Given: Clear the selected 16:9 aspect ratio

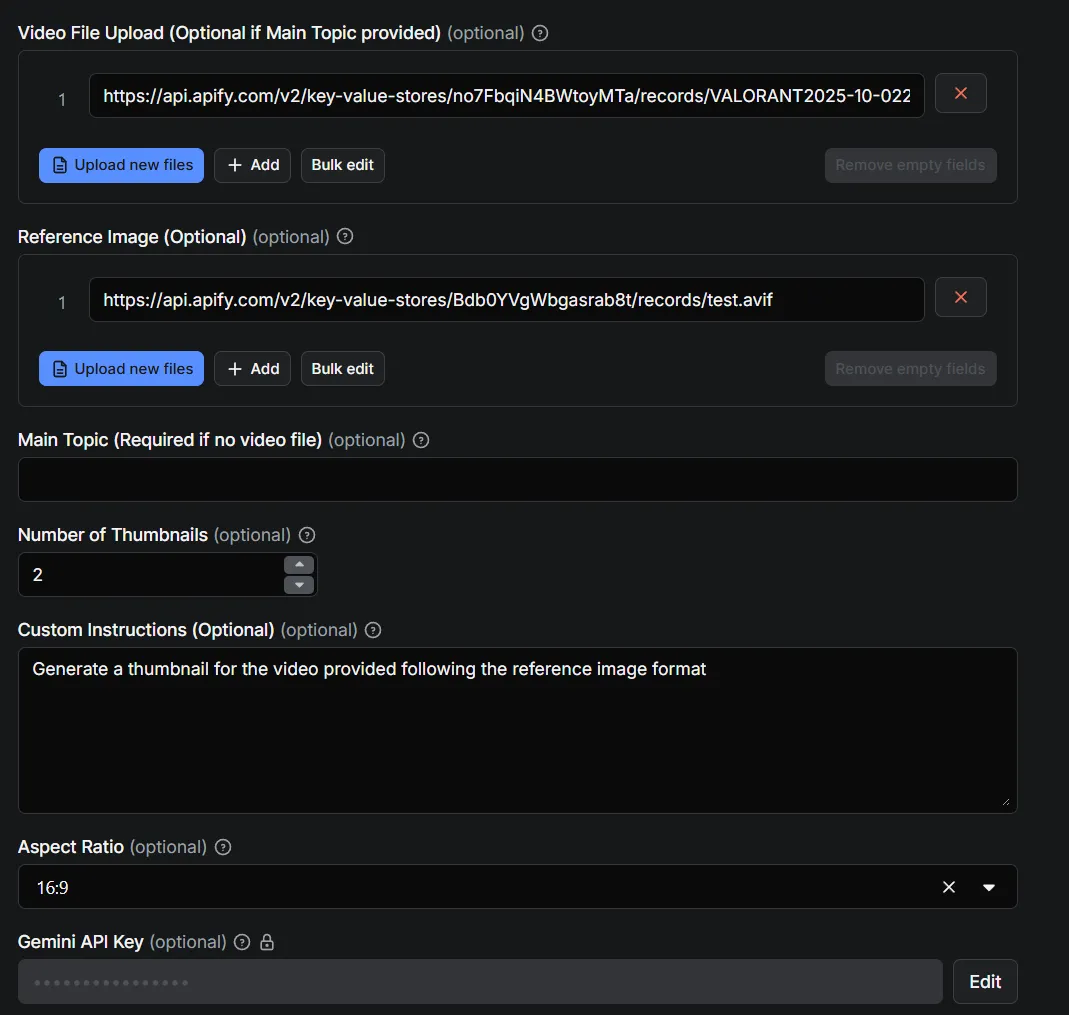Looking at the screenshot, I should [x=948, y=887].
